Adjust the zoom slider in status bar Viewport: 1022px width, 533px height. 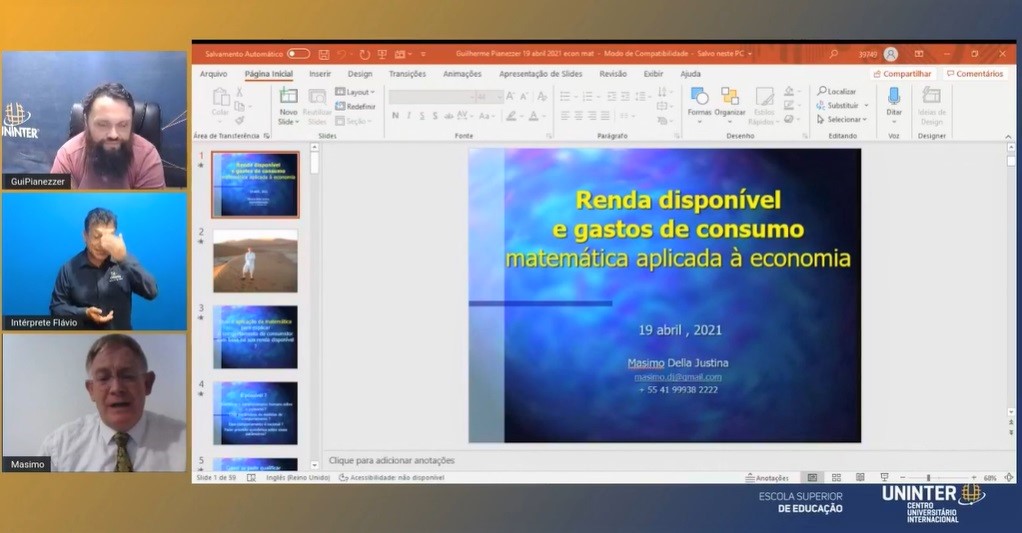929,478
